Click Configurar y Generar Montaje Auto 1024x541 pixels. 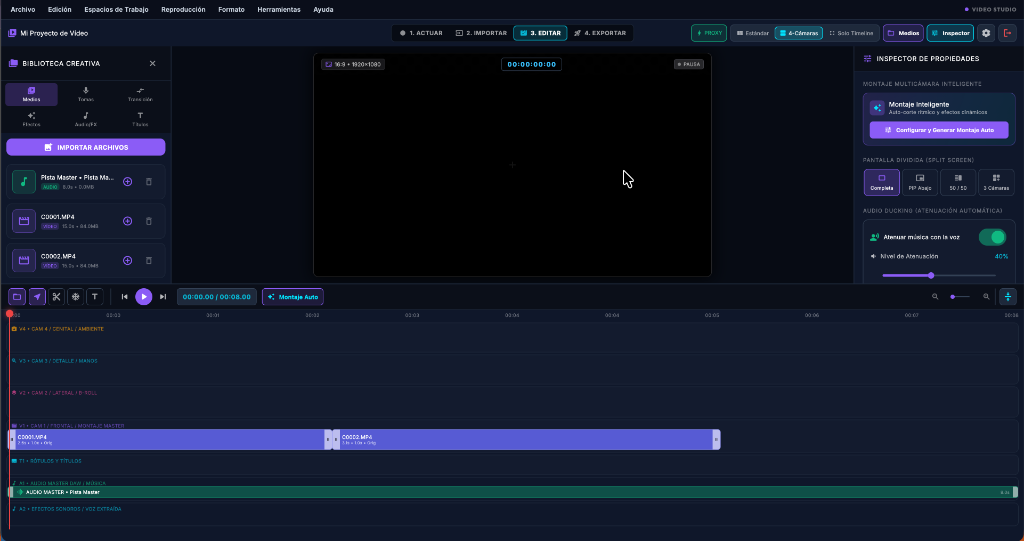pos(938,130)
